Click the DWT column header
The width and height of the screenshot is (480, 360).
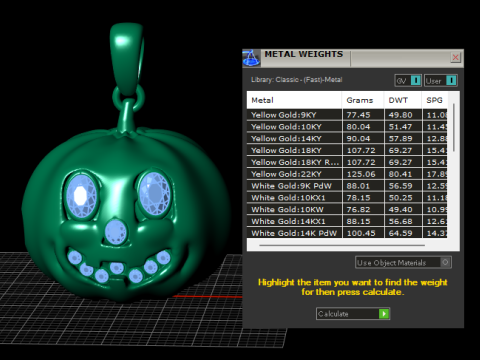coord(403,100)
